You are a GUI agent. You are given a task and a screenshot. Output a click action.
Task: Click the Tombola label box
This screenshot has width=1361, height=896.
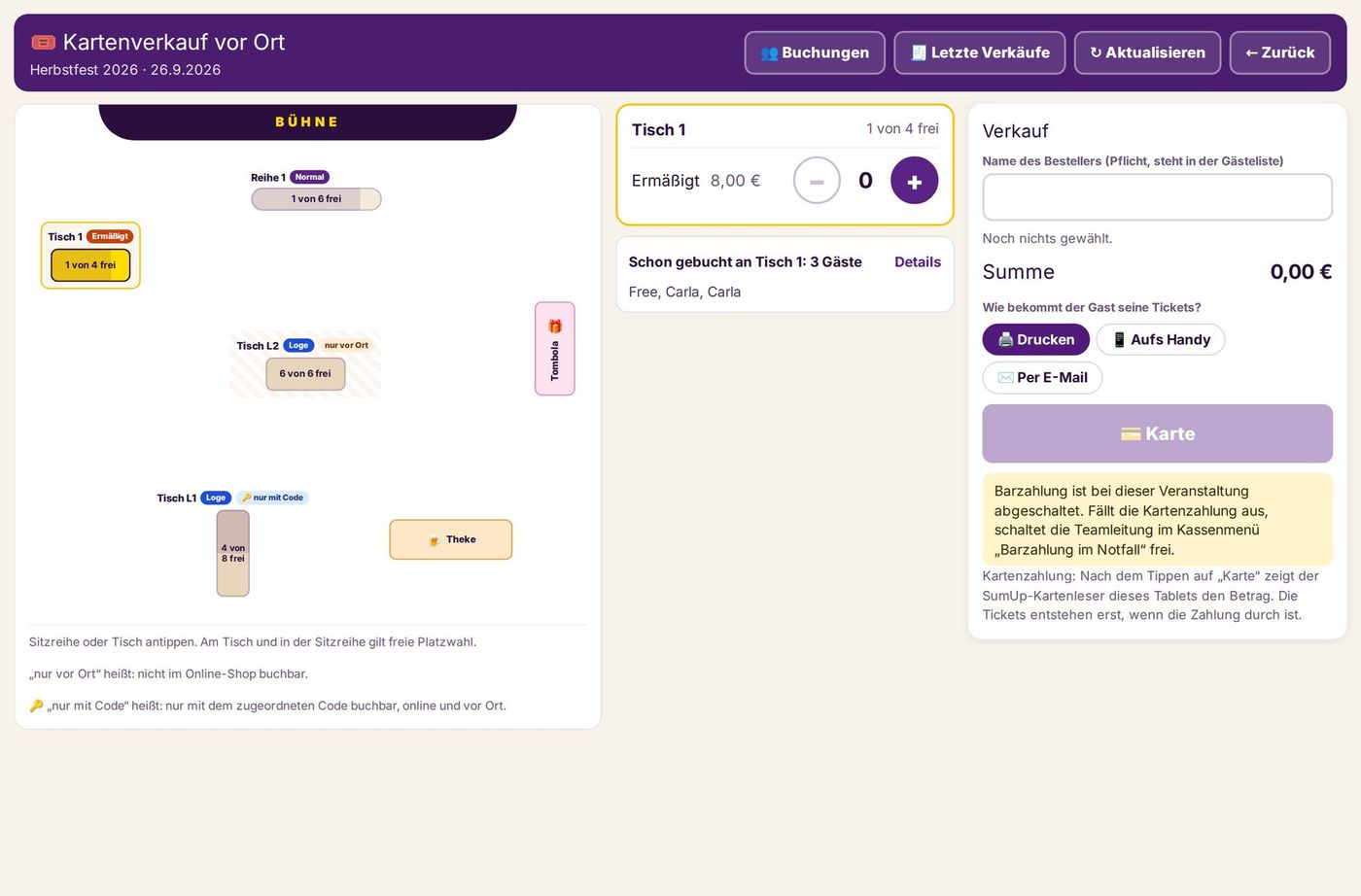[555, 349]
